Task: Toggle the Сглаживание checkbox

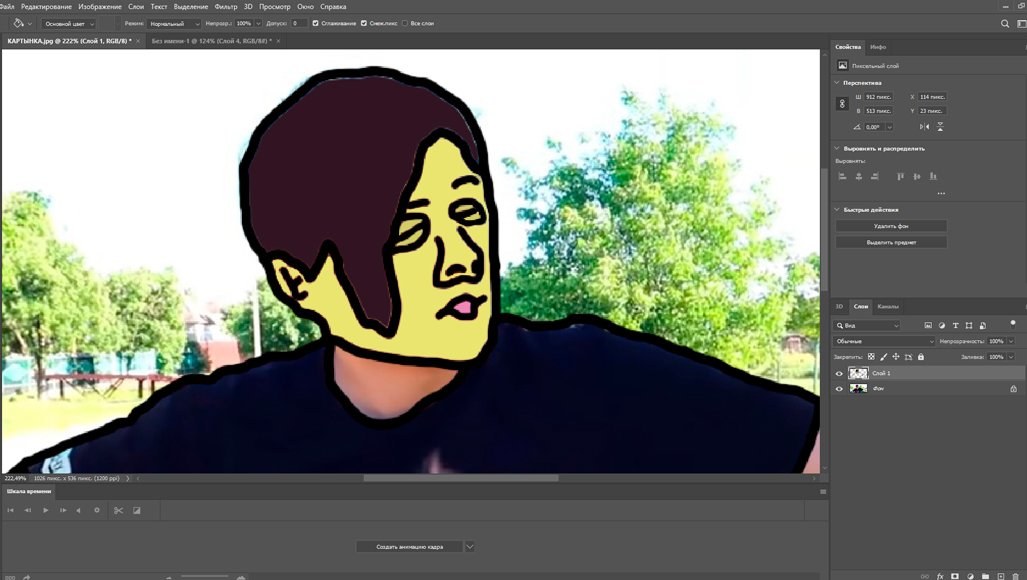Action: pos(316,23)
